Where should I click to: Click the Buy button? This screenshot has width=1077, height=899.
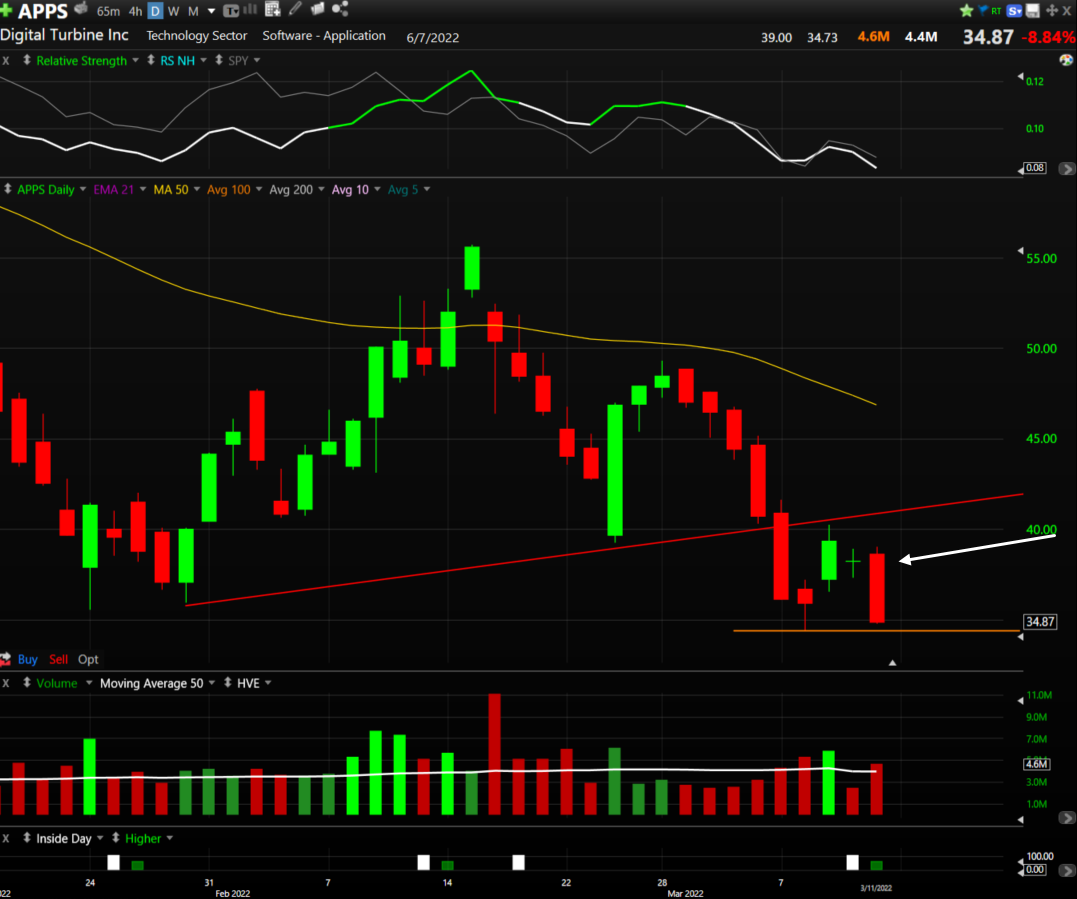27,659
